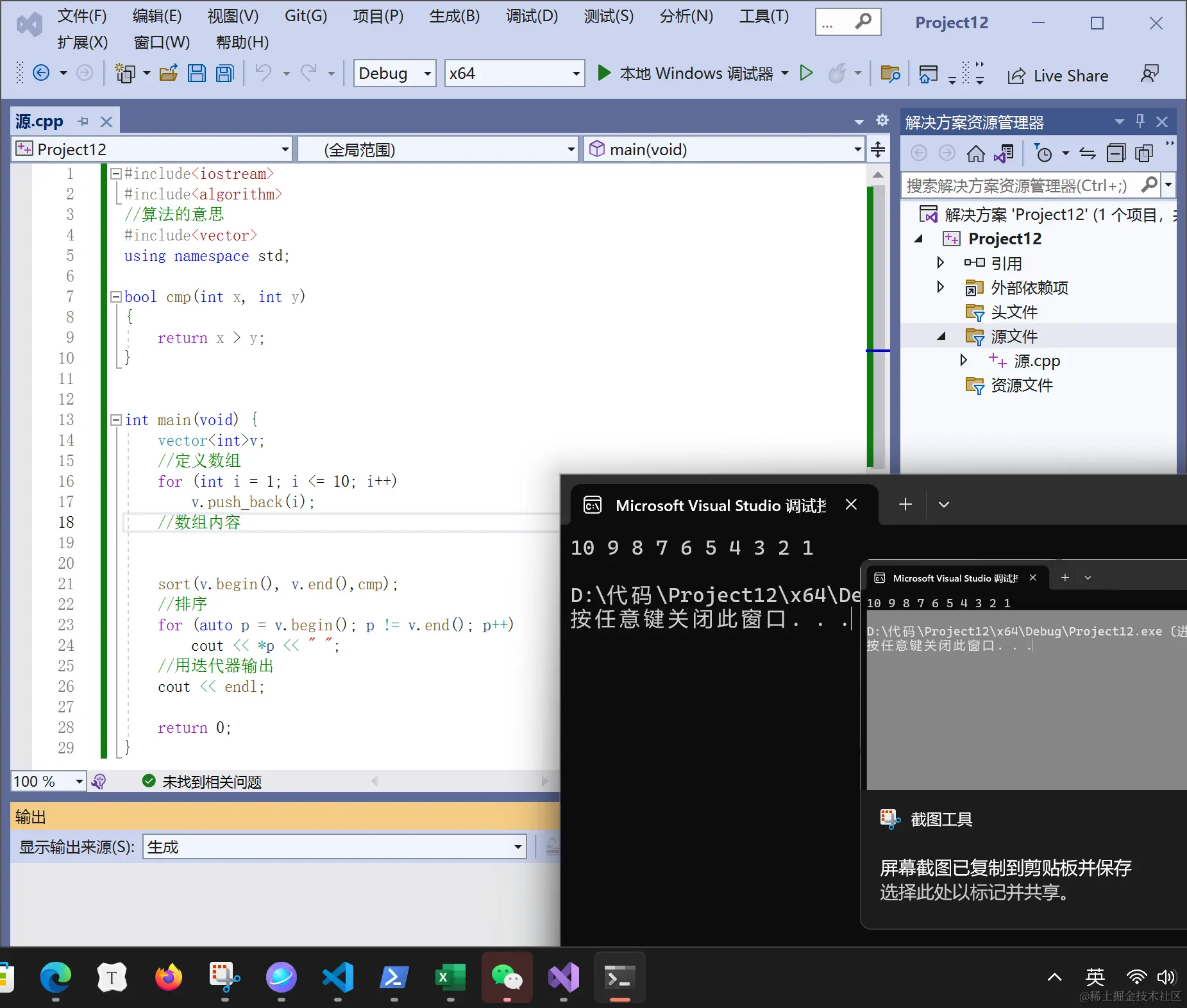Open file using the folder icon
Screen dimensions: 1187x1008
(x=169, y=73)
